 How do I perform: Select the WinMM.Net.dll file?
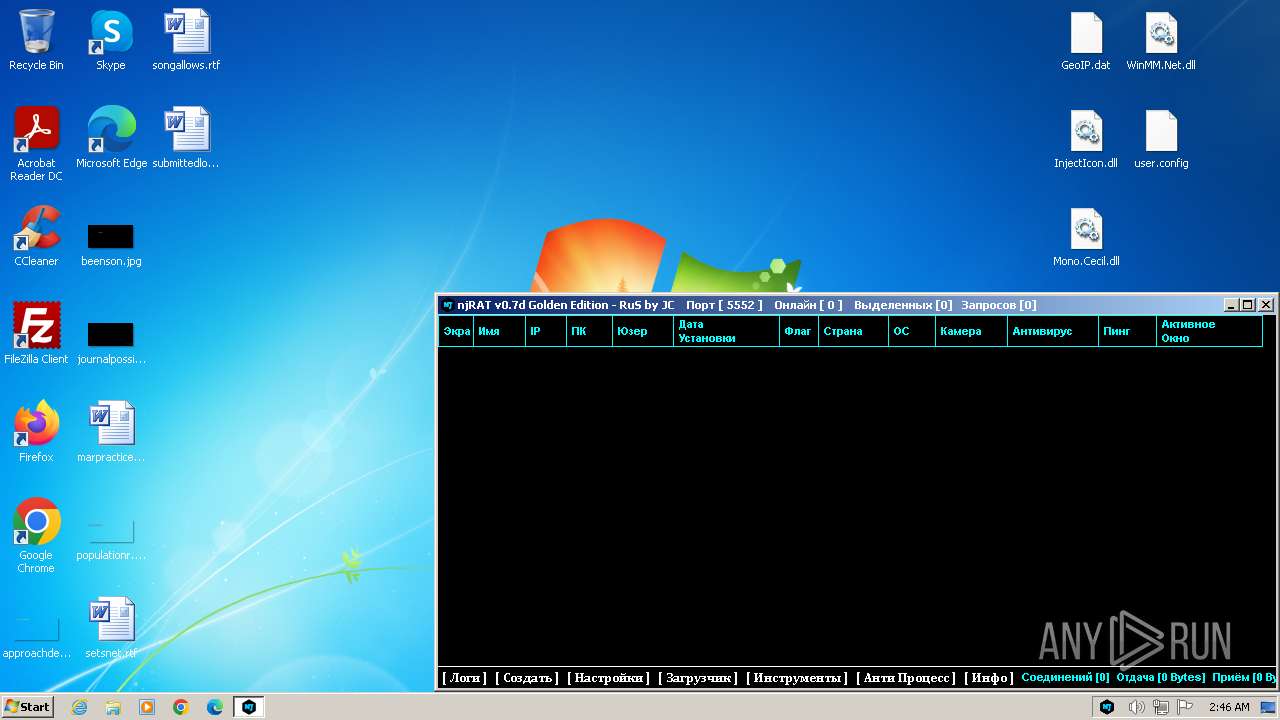point(1161,40)
